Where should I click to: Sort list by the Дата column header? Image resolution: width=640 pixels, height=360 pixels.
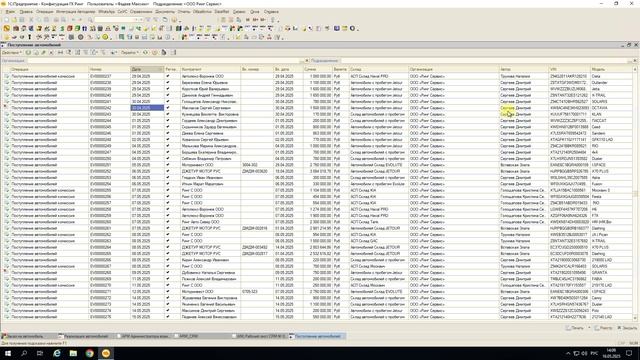click(147, 69)
